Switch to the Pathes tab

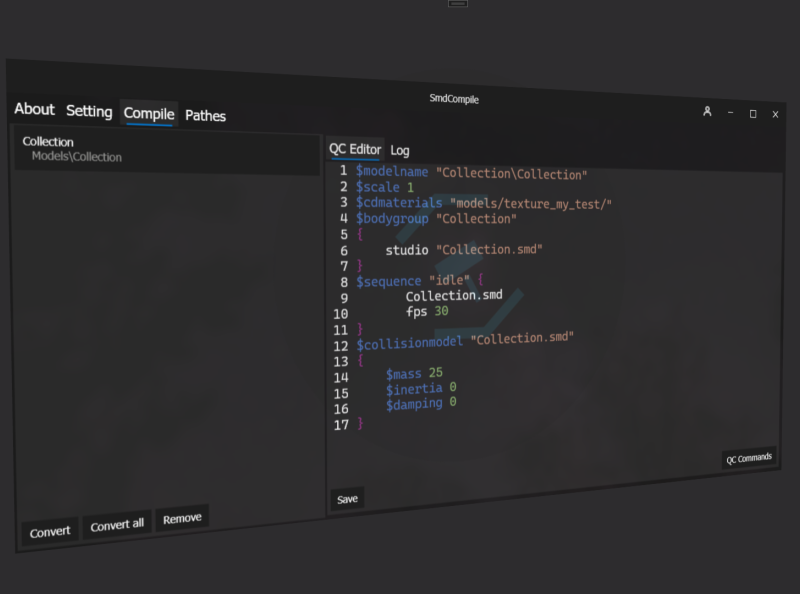click(x=205, y=116)
